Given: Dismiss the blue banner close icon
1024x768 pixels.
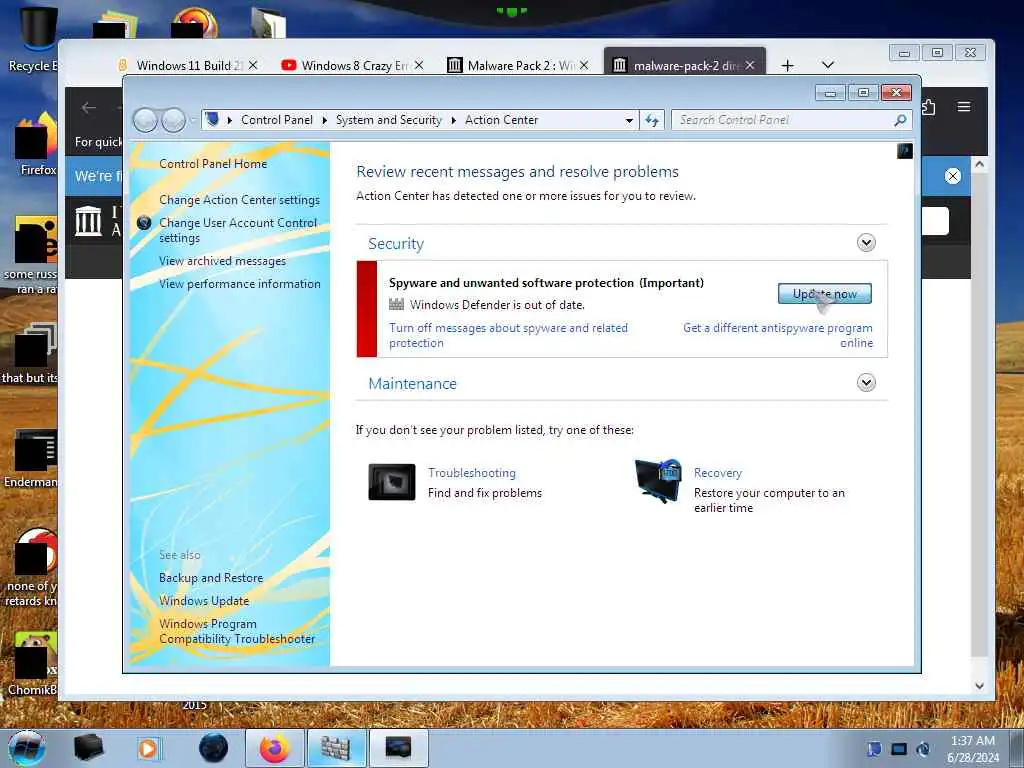Looking at the screenshot, I should click(953, 176).
